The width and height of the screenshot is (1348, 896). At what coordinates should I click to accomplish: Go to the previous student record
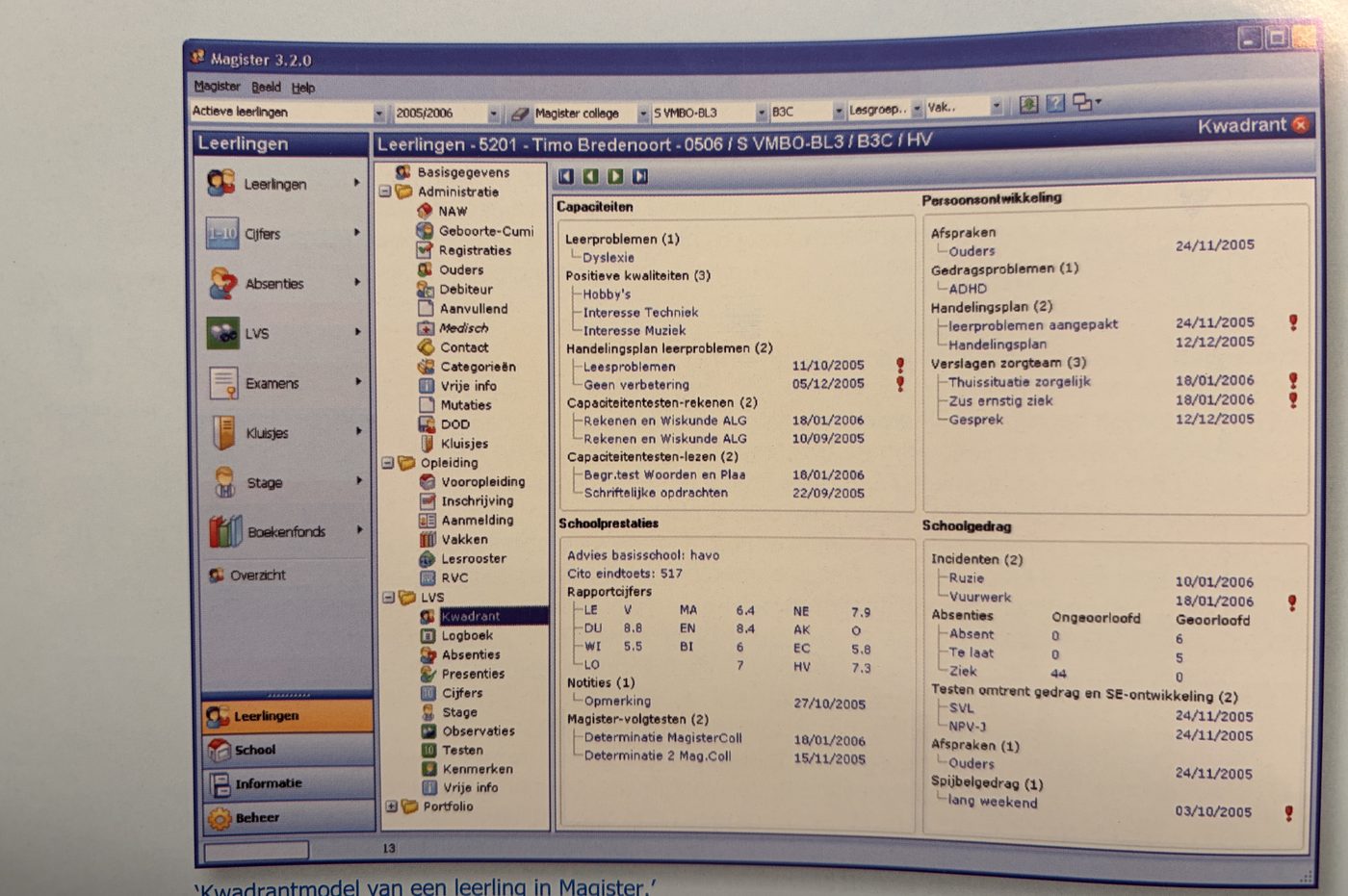point(590,176)
